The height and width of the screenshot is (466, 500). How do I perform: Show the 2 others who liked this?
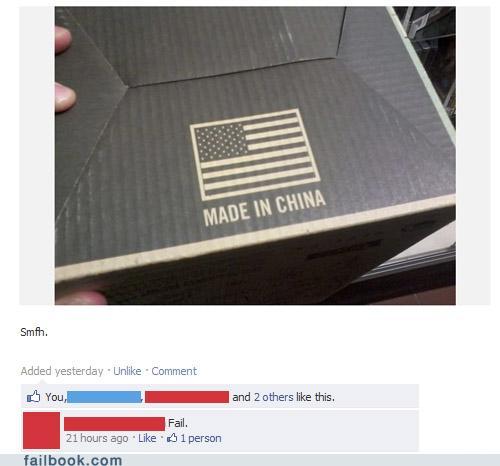point(274,397)
